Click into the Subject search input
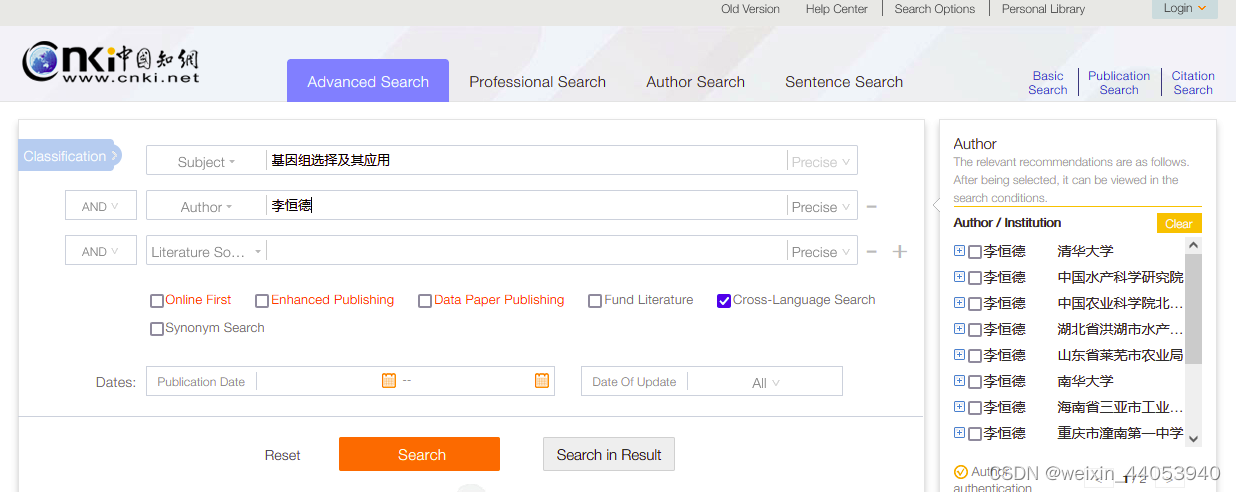The height and width of the screenshot is (492, 1236). [526, 161]
